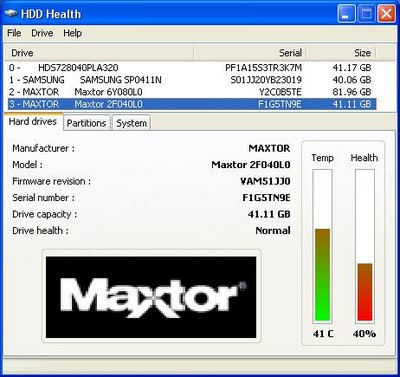
Task: Select drive 0 HDS728040PLA320 row
Action: pos(192,68)
